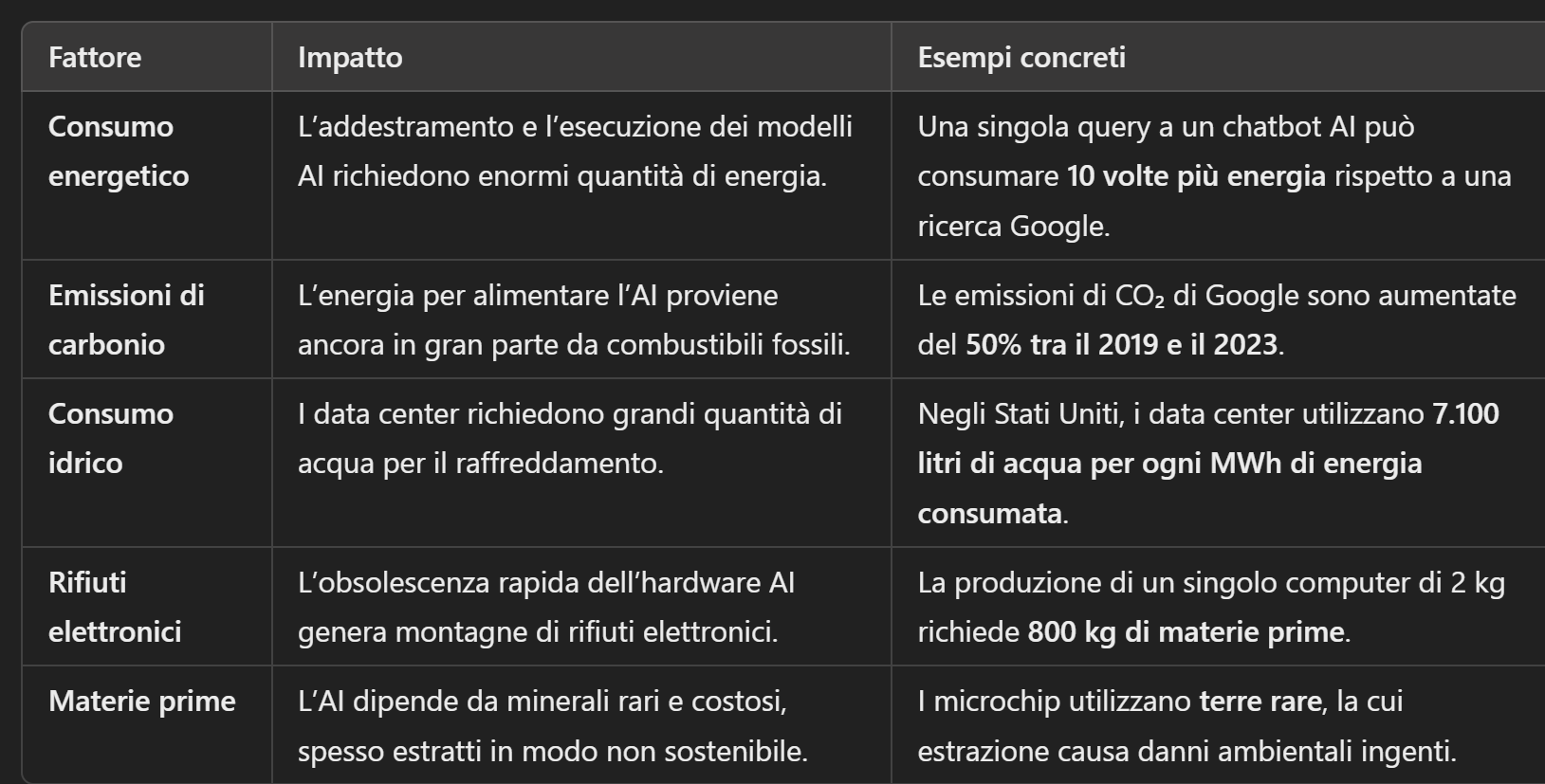Image resolution: width=1545 pixels, height=784 pixels.
Task: Click the impact text about addestramento dei modelli
Action: [575, 152]
